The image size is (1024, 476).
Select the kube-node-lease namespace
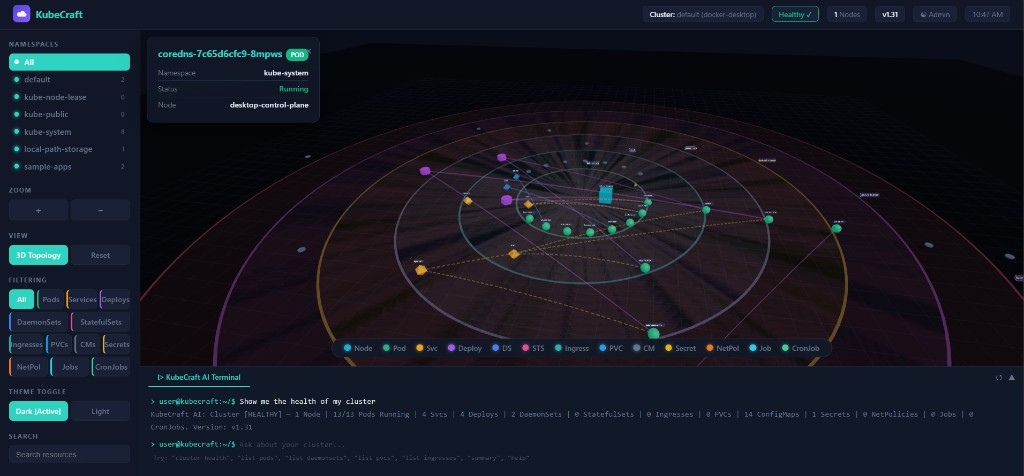pyautogui.click(x=69, y=97)
